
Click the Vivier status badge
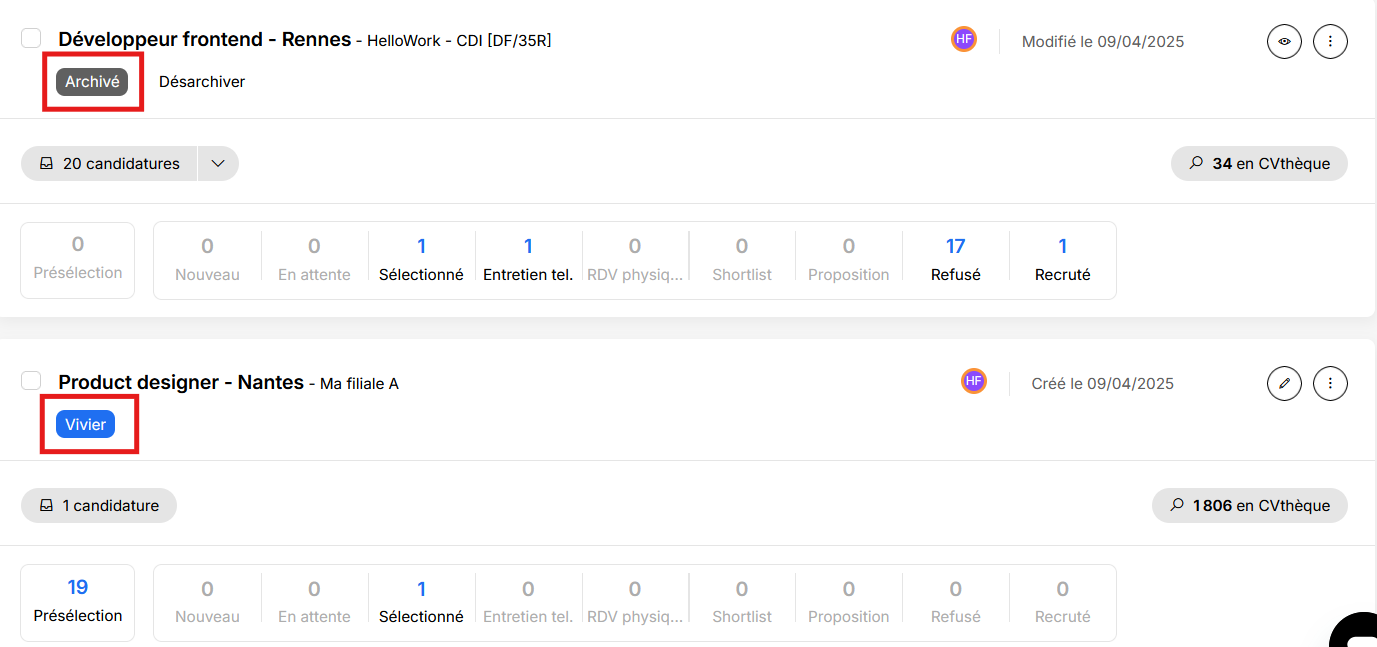pyautogui.click(x=86, y=424)
